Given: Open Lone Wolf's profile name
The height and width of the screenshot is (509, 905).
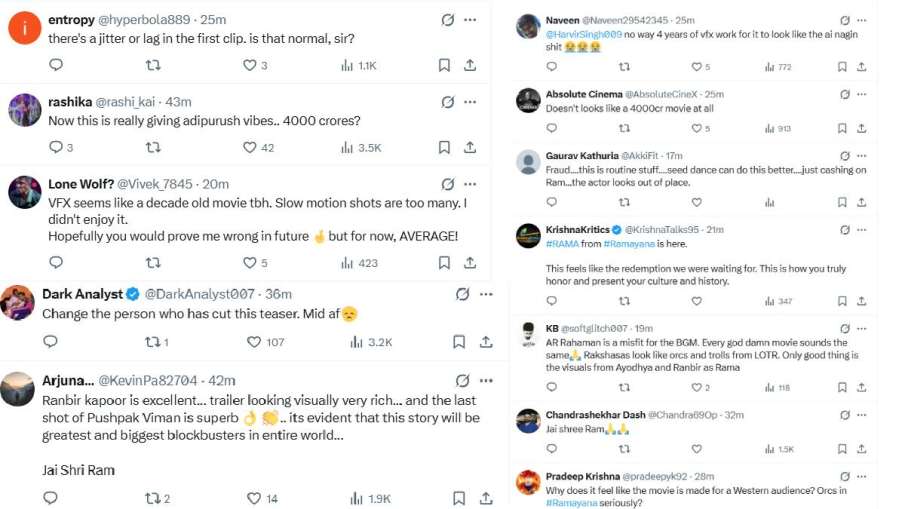Looking at the screenshot, I should pyautogui.click(x=80, y=184).
